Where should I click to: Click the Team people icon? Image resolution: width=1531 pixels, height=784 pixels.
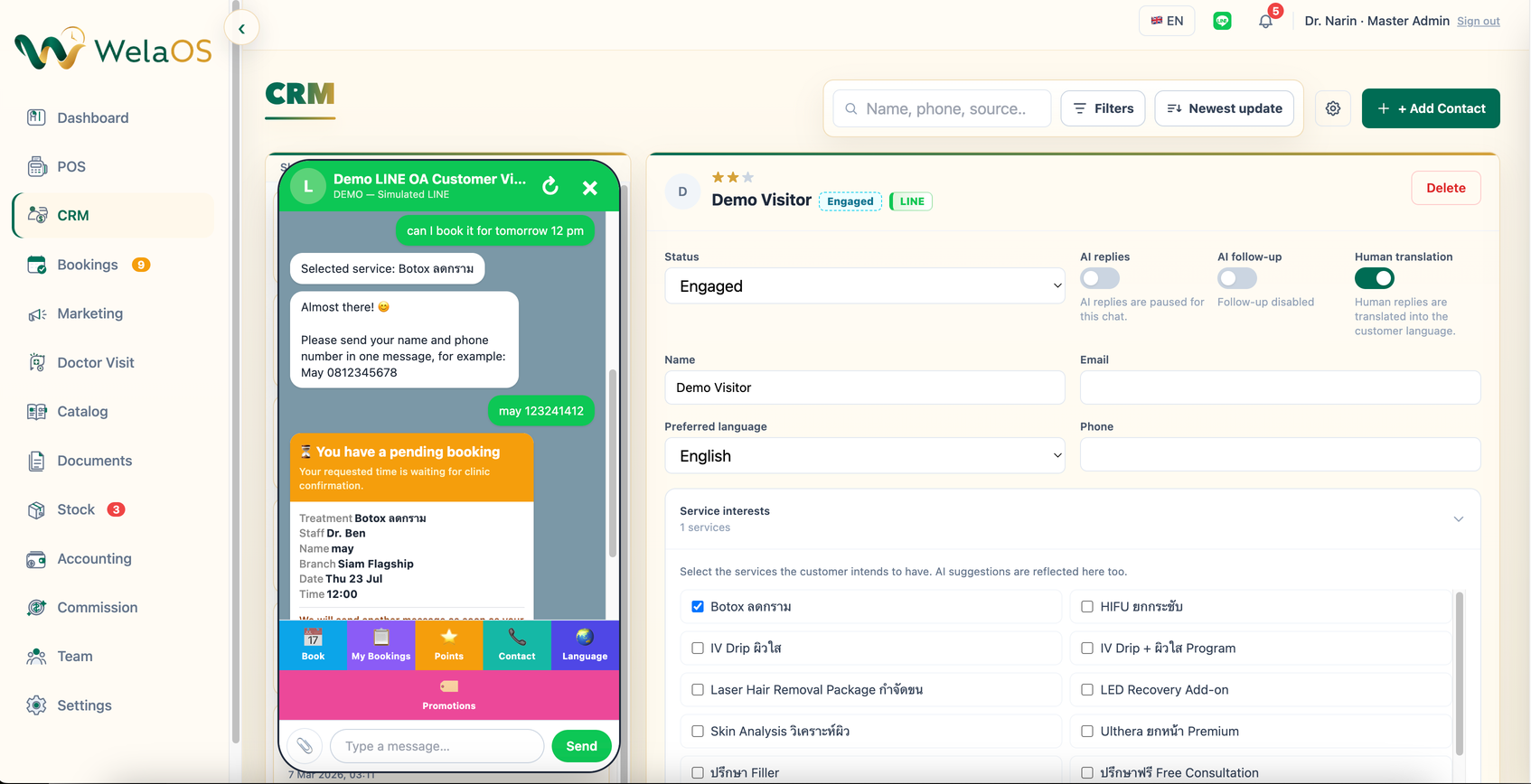click(36, 656)
